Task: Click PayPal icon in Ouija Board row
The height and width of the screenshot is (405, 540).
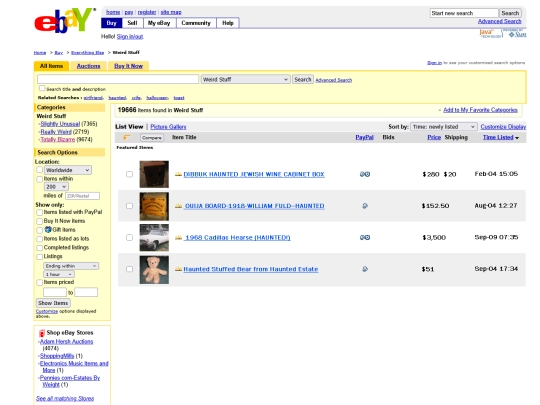Action: point(365,206)
